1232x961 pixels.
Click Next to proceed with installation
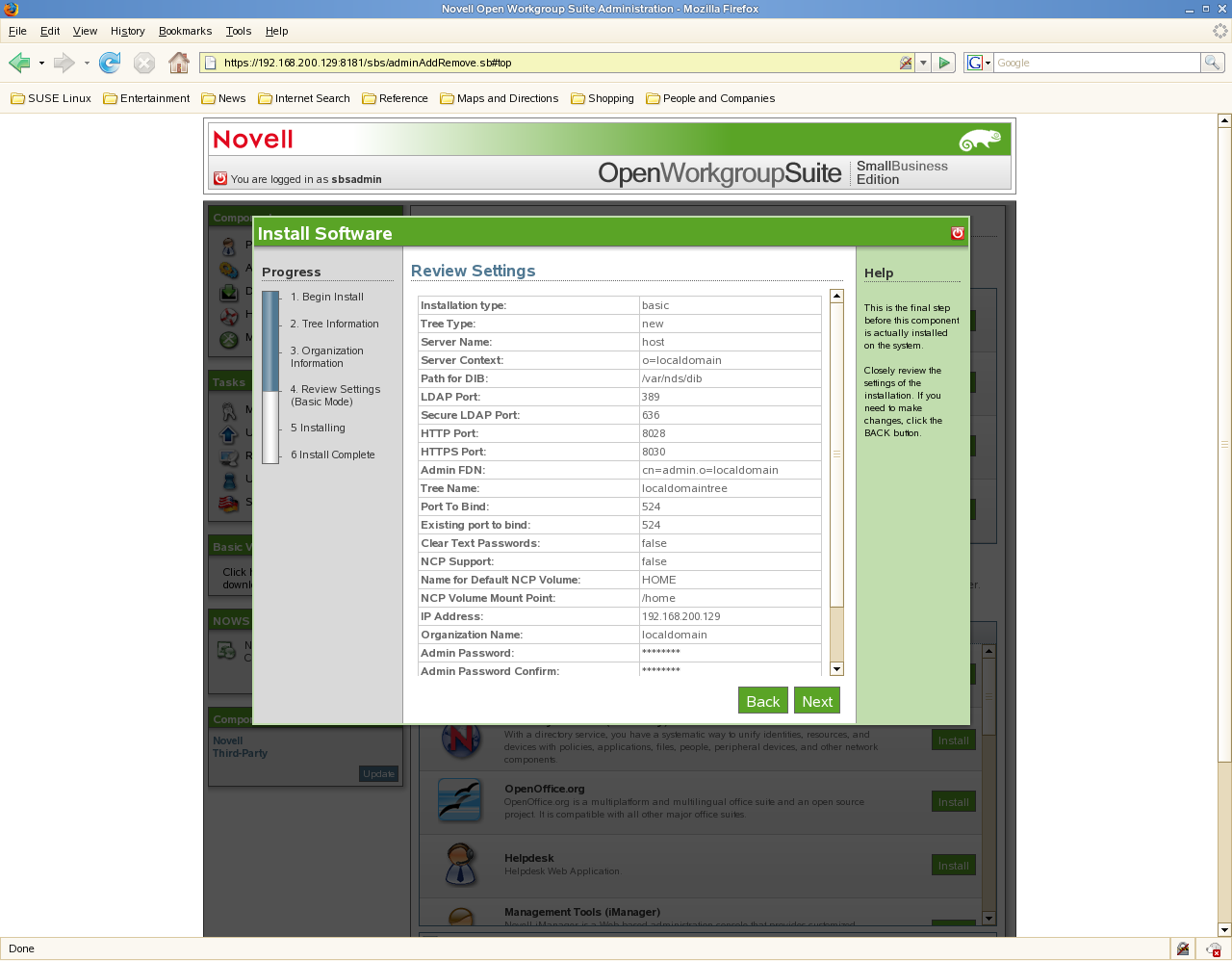click(817, 701)
